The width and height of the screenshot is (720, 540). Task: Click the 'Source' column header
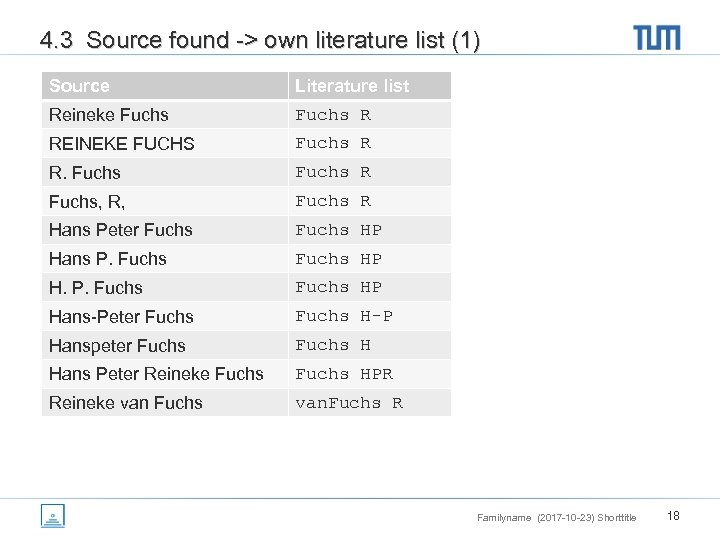coord(79,86)
